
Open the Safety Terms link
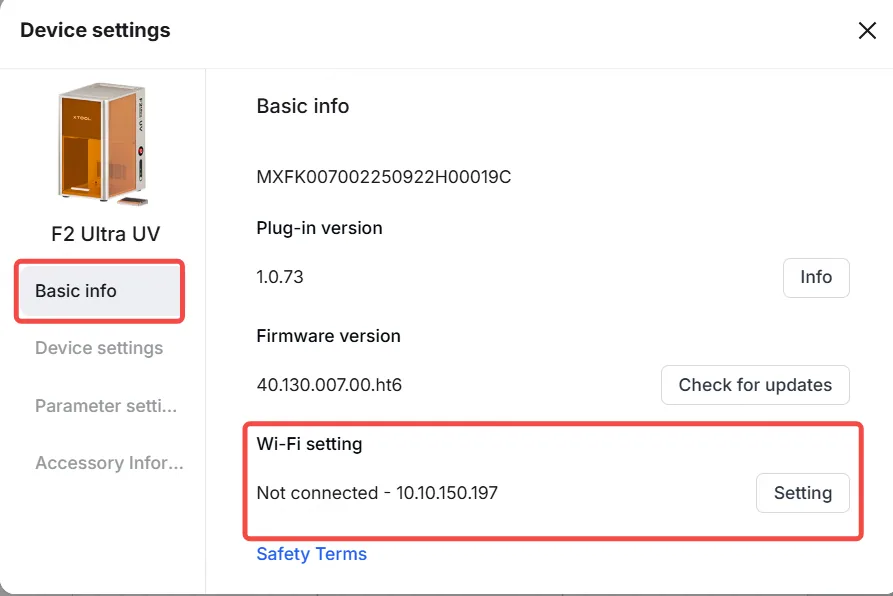coord(312,554)
